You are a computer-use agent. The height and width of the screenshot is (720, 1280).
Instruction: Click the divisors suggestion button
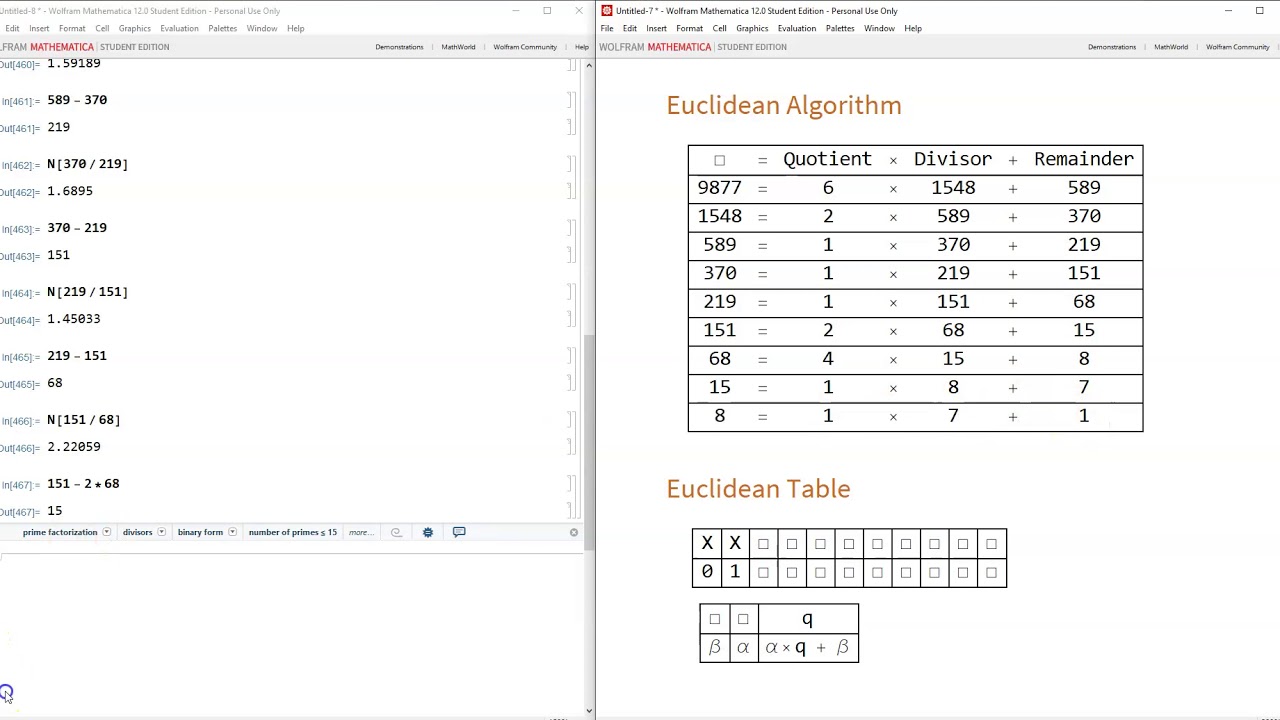click(138, 532)
